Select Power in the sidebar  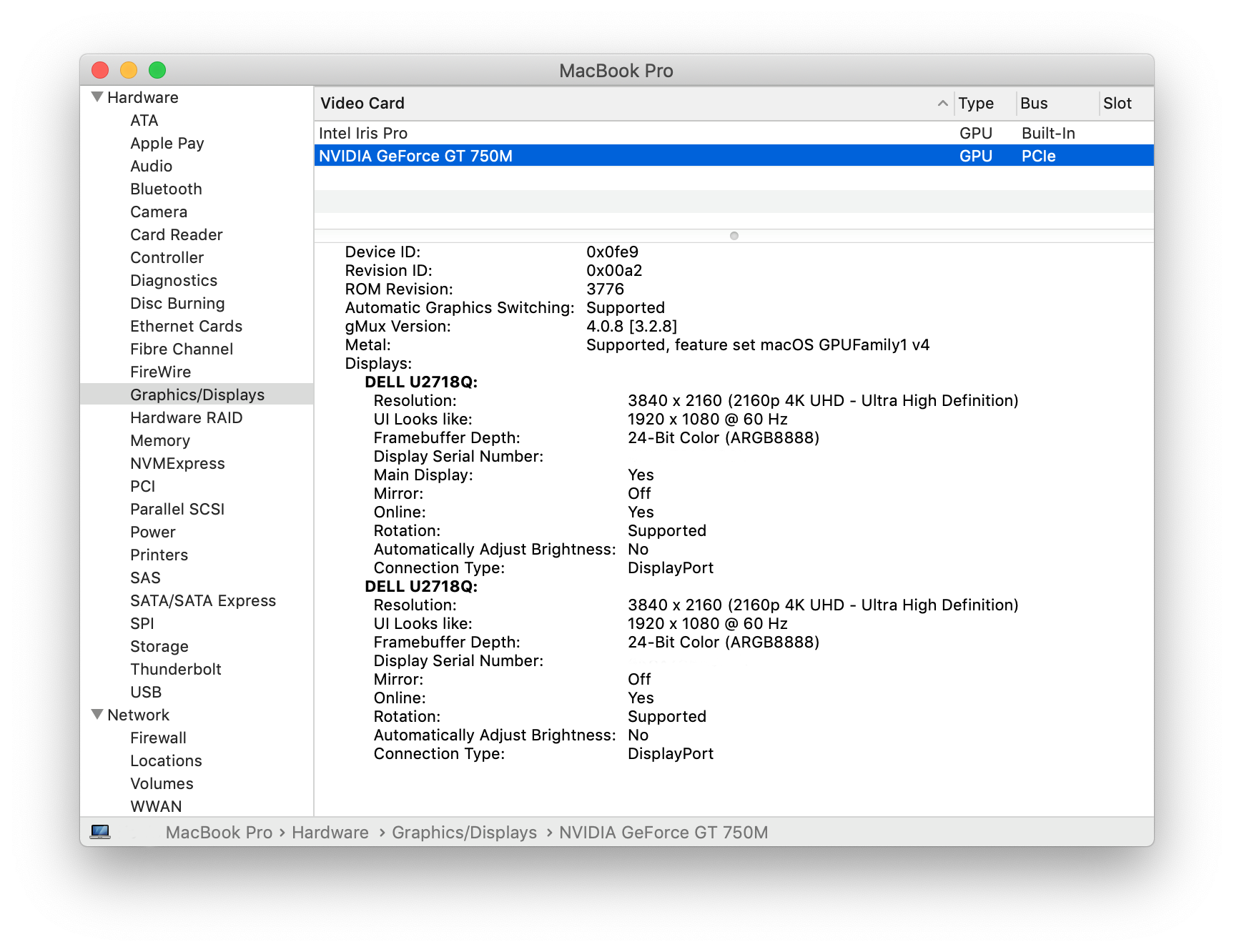pos(153,532)
